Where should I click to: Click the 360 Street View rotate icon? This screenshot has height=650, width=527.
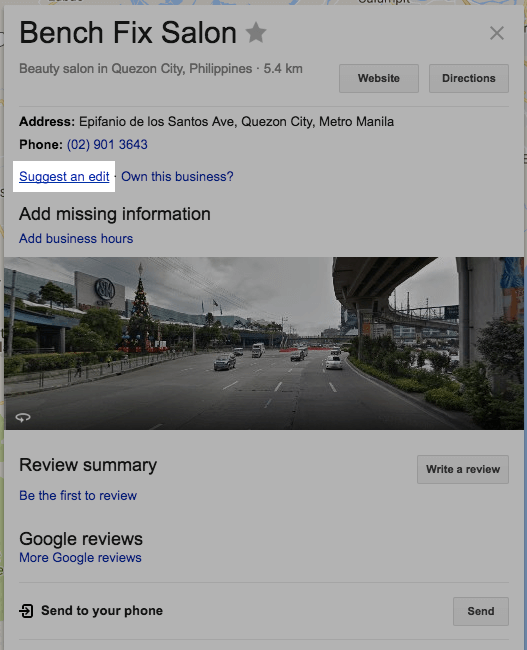click(x=23, y=417)
